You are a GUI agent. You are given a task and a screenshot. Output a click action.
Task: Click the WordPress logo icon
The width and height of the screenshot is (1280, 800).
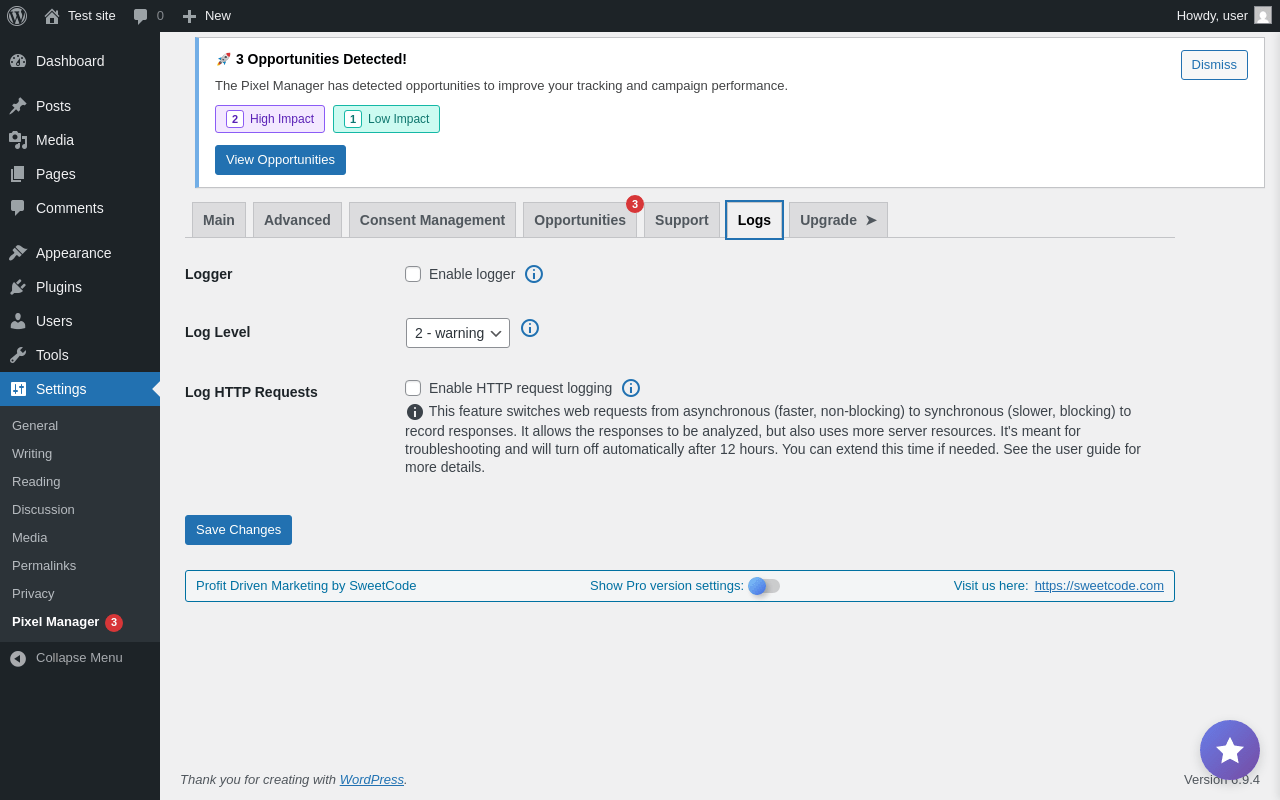click(x=17, y=16)
